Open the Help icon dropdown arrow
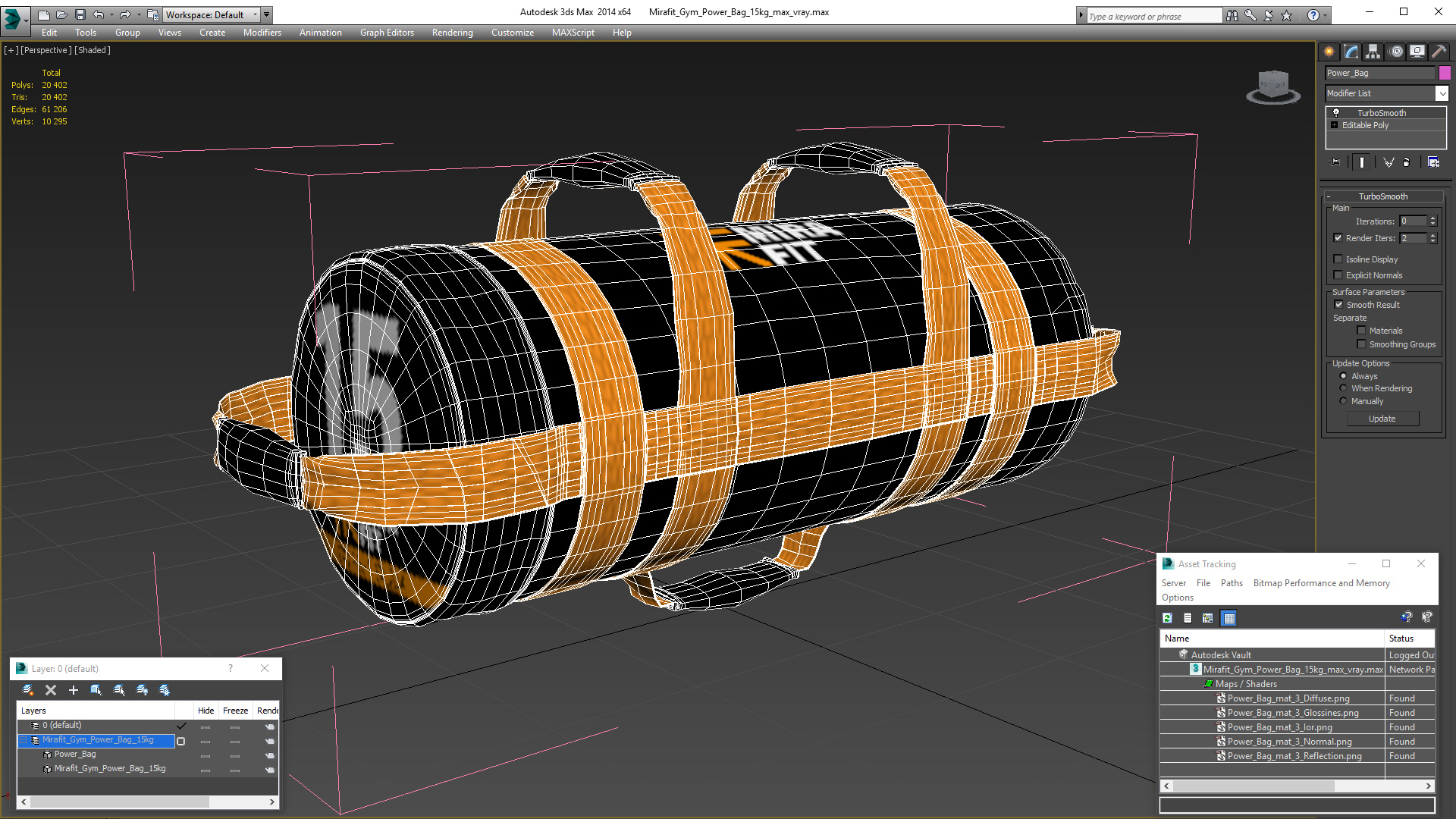 pyautogui.click(x=1326, y=15)
